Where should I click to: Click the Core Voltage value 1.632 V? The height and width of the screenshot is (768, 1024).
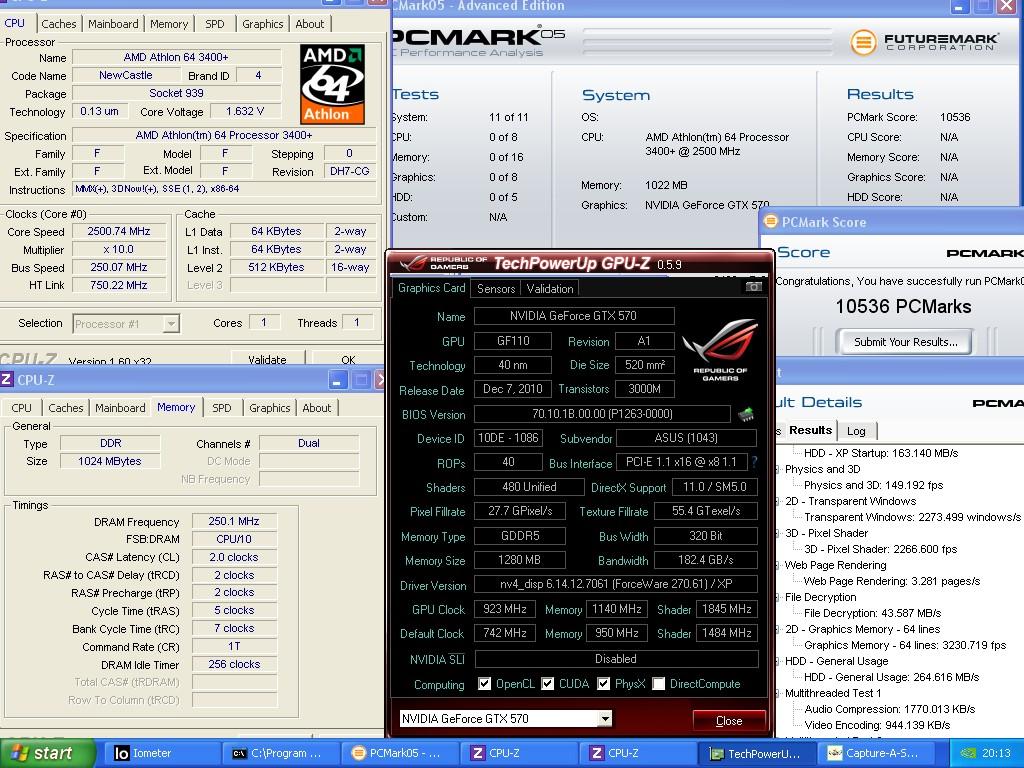245,112
